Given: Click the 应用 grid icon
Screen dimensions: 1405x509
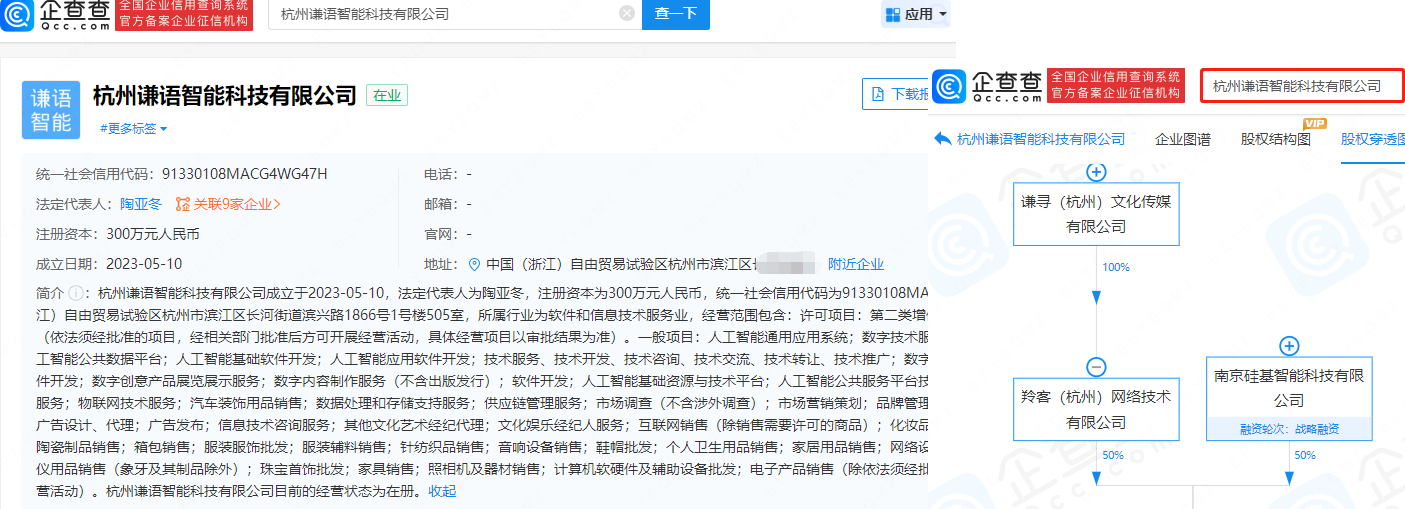Looking at the screenshot, I should 893,14.
